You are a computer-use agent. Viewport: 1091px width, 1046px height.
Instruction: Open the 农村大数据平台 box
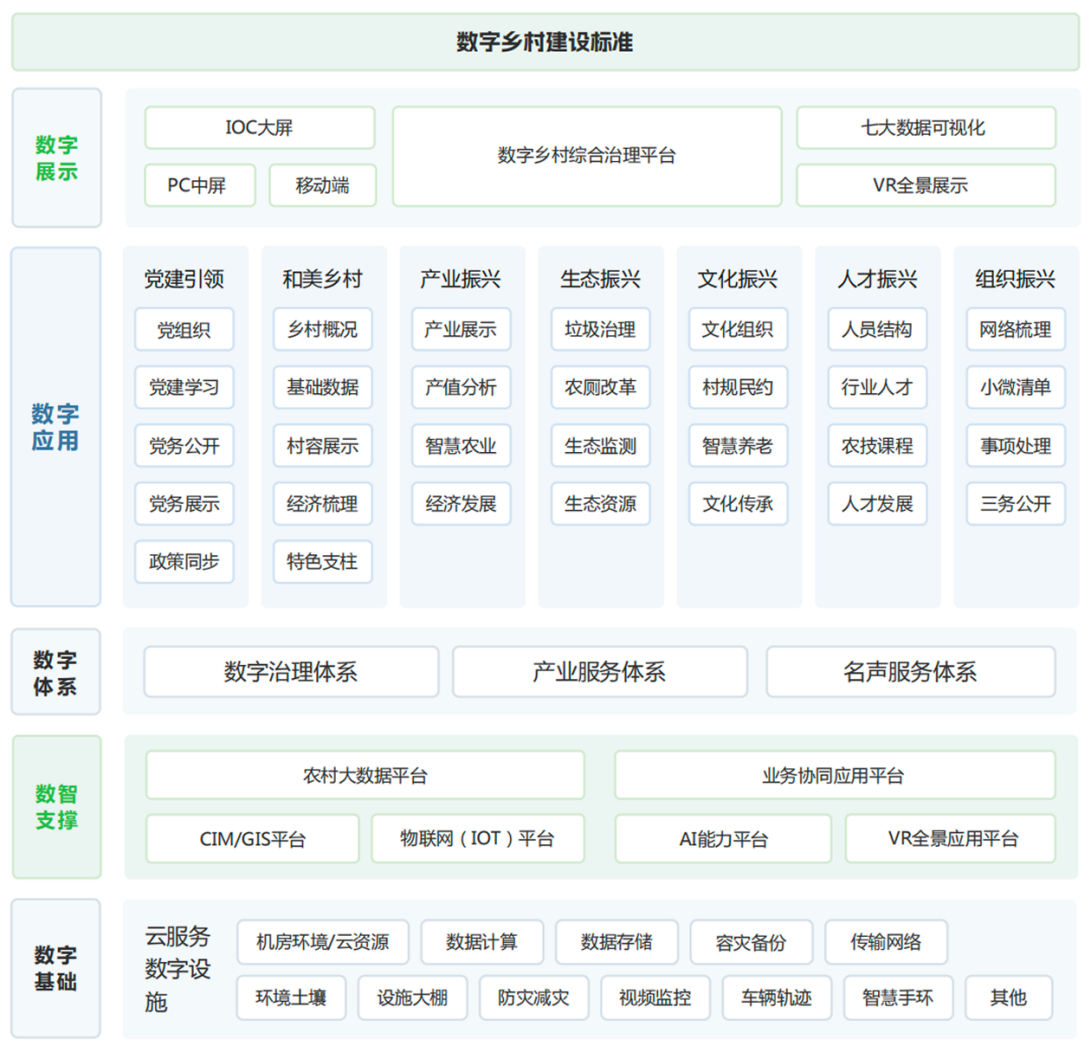click(x=365, y=776)
